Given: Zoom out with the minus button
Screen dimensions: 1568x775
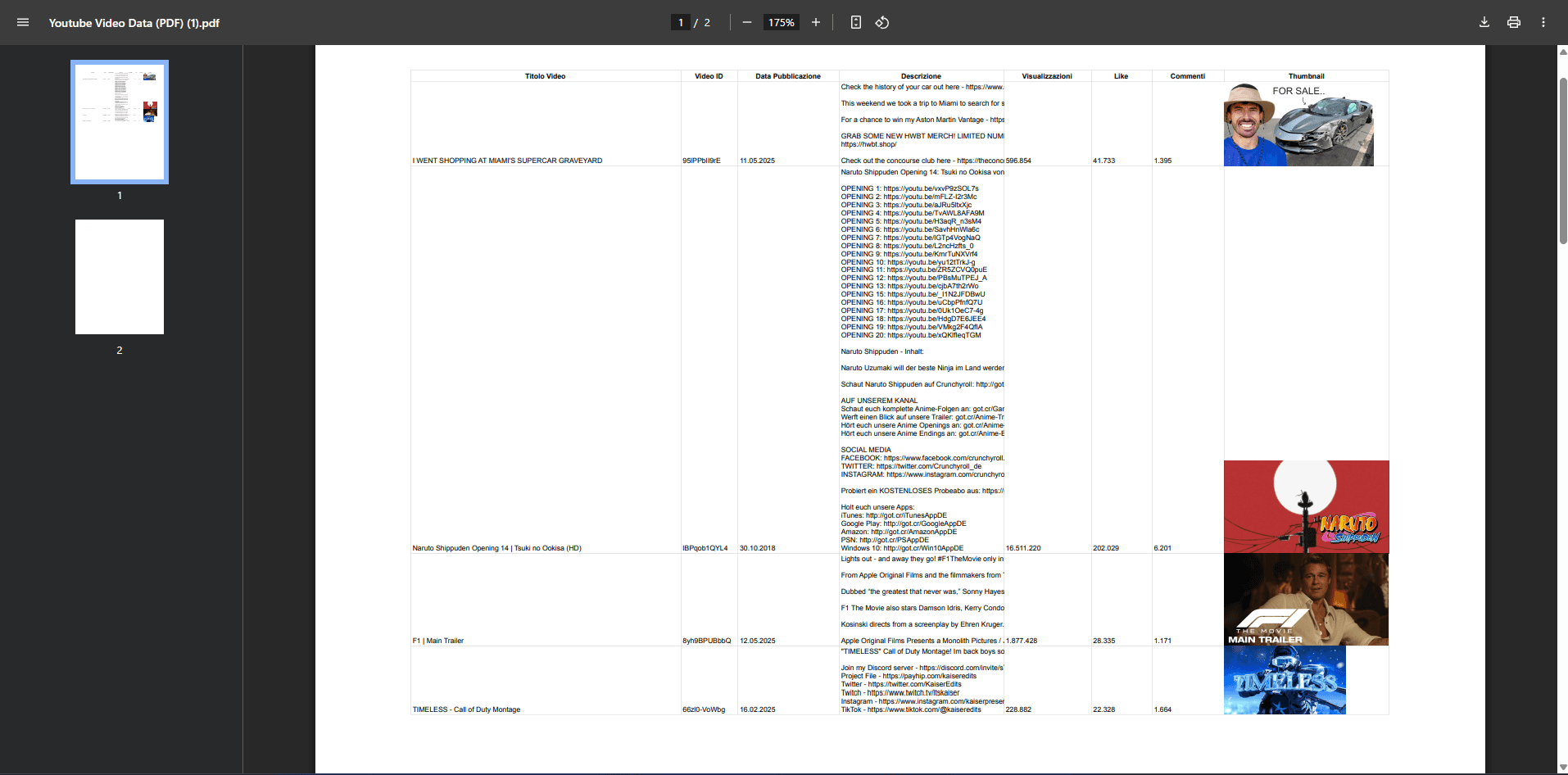Looking at the screenshot, I should click(x=747, y=22).
